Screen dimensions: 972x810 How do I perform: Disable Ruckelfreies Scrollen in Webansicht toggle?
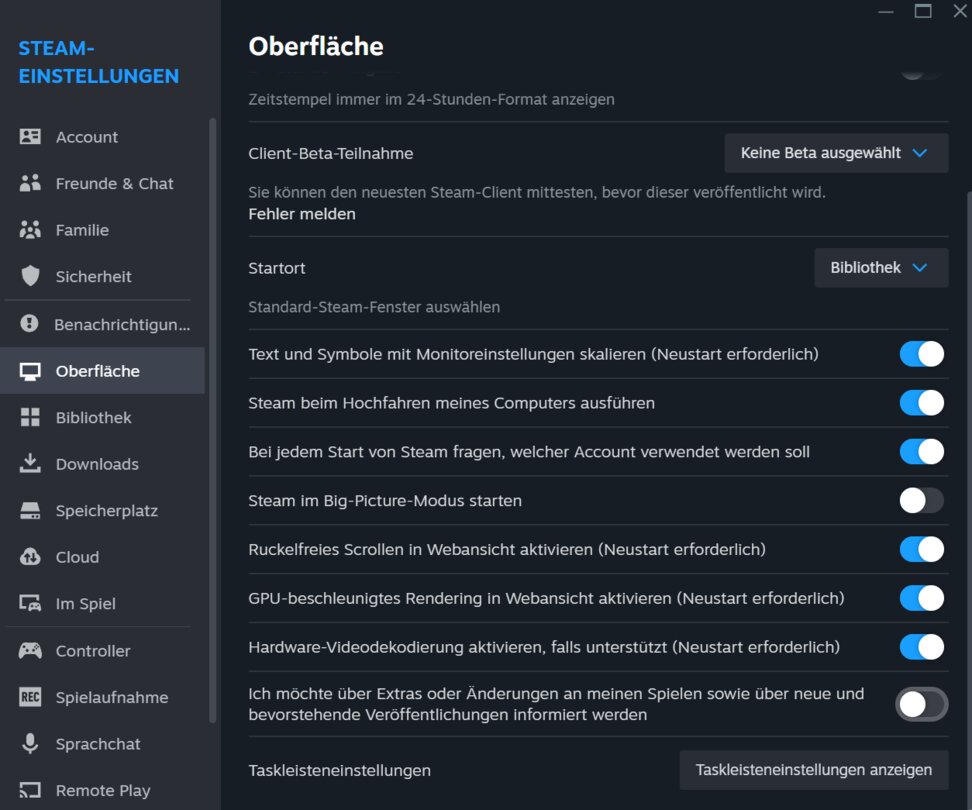click(x=921, y=549)
